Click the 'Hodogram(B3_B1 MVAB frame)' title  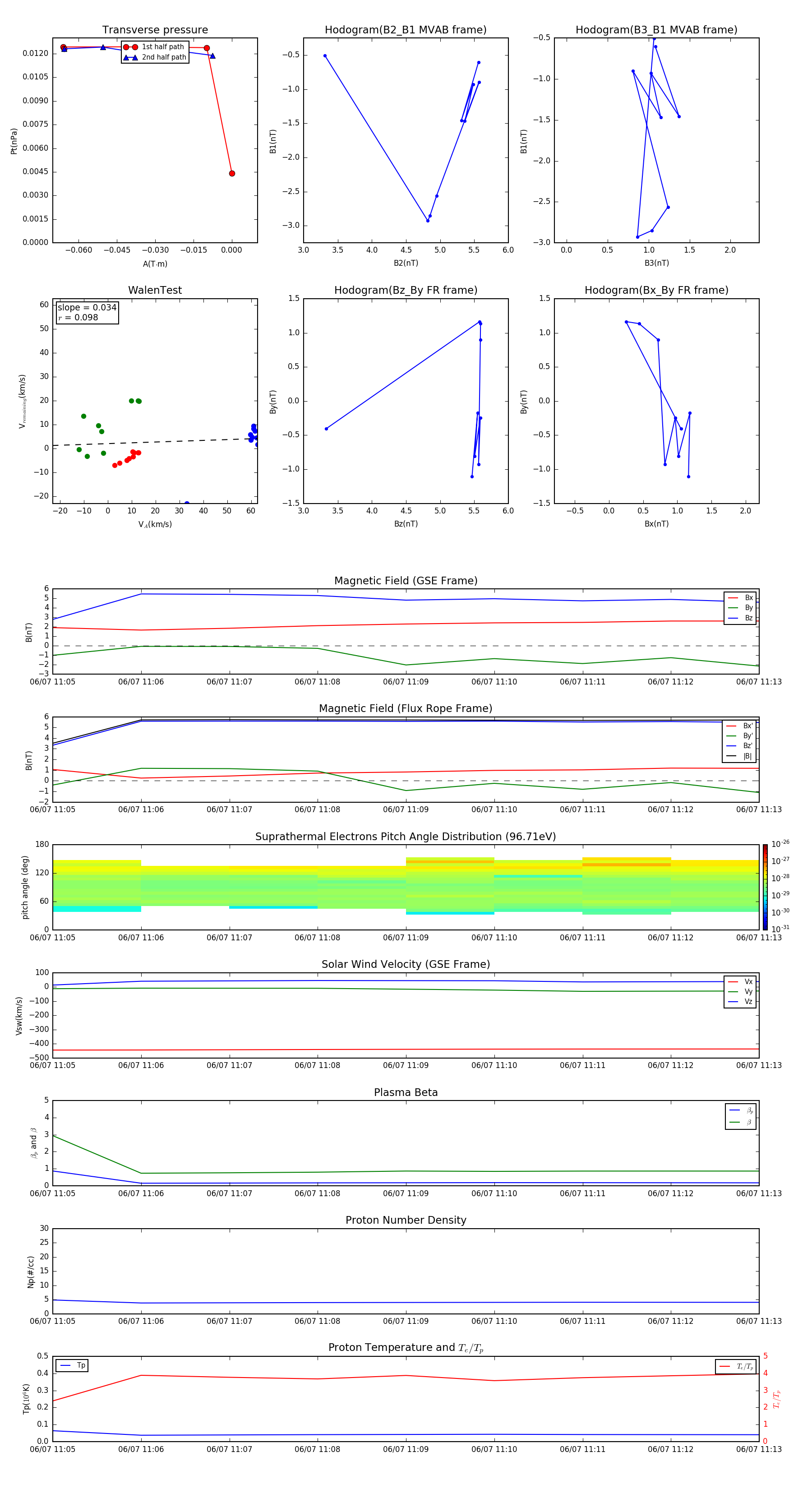tap(656, 30)
